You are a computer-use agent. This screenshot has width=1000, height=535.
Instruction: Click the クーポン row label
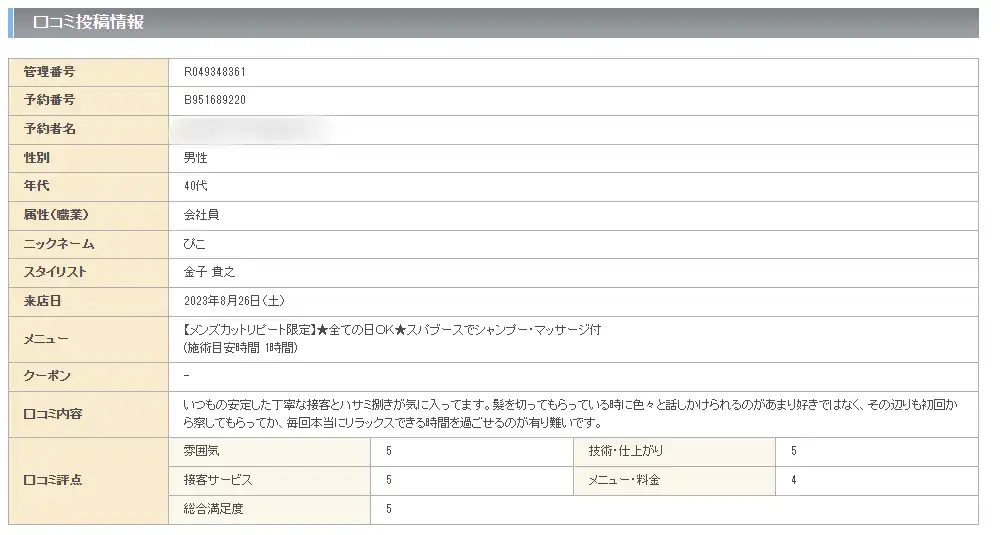tap(47, 376)
